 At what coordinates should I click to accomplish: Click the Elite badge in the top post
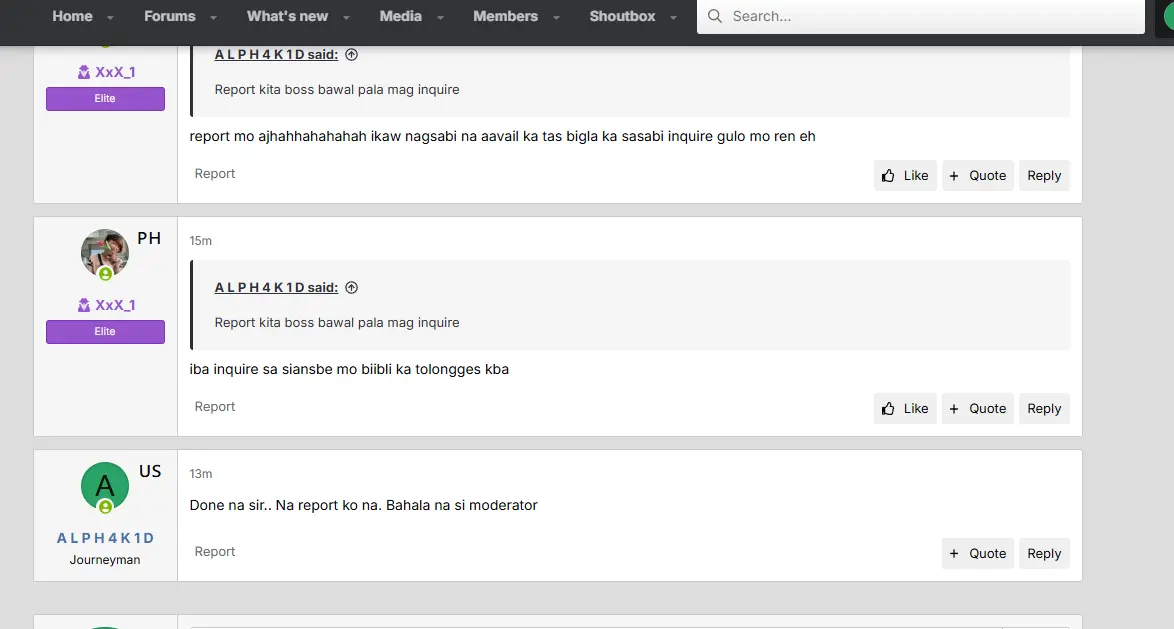pos(105,99)
